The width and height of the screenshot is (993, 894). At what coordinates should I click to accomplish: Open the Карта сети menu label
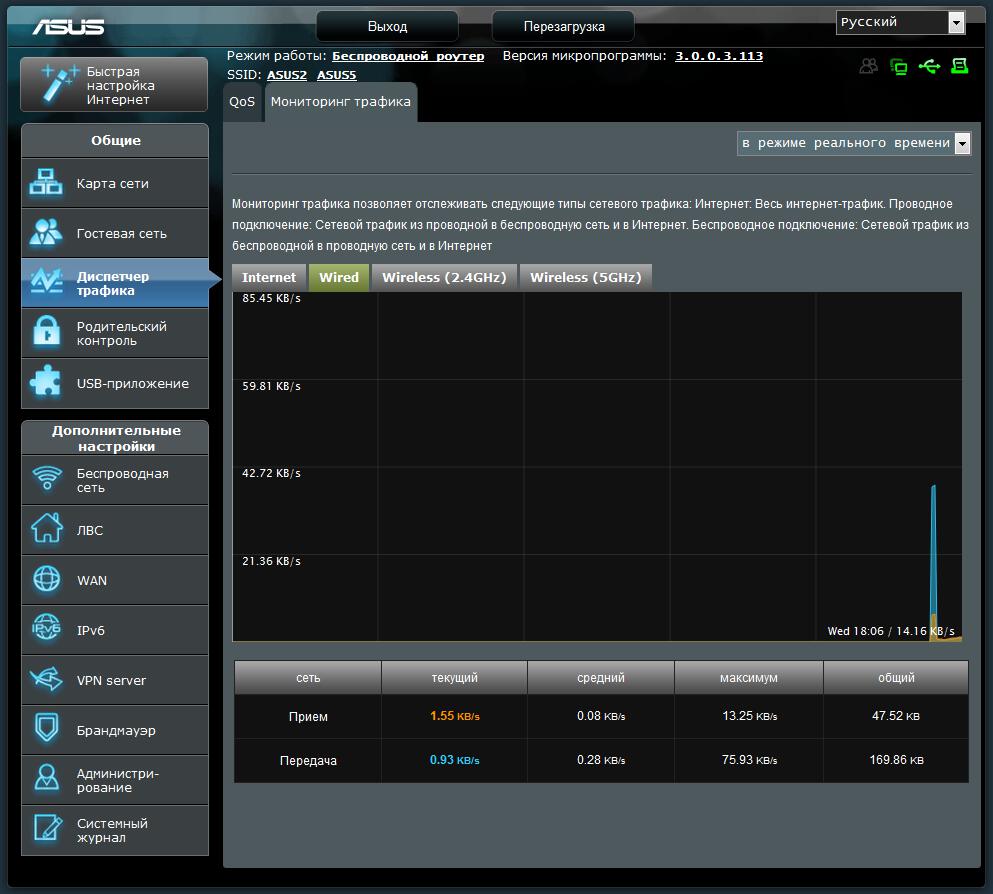click(x=113, y=184)
